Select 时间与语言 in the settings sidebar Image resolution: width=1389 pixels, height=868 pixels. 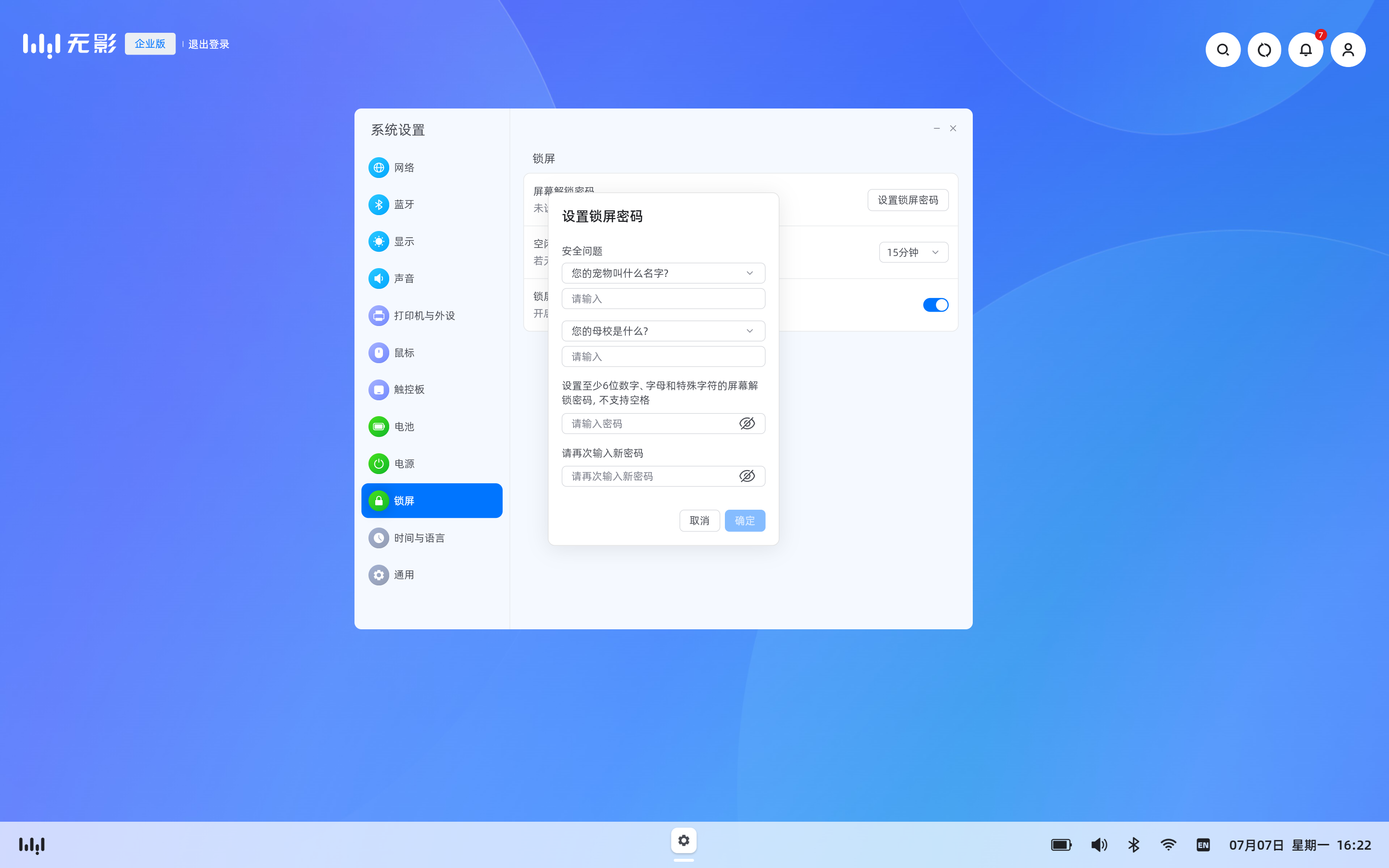click(419, 538)
